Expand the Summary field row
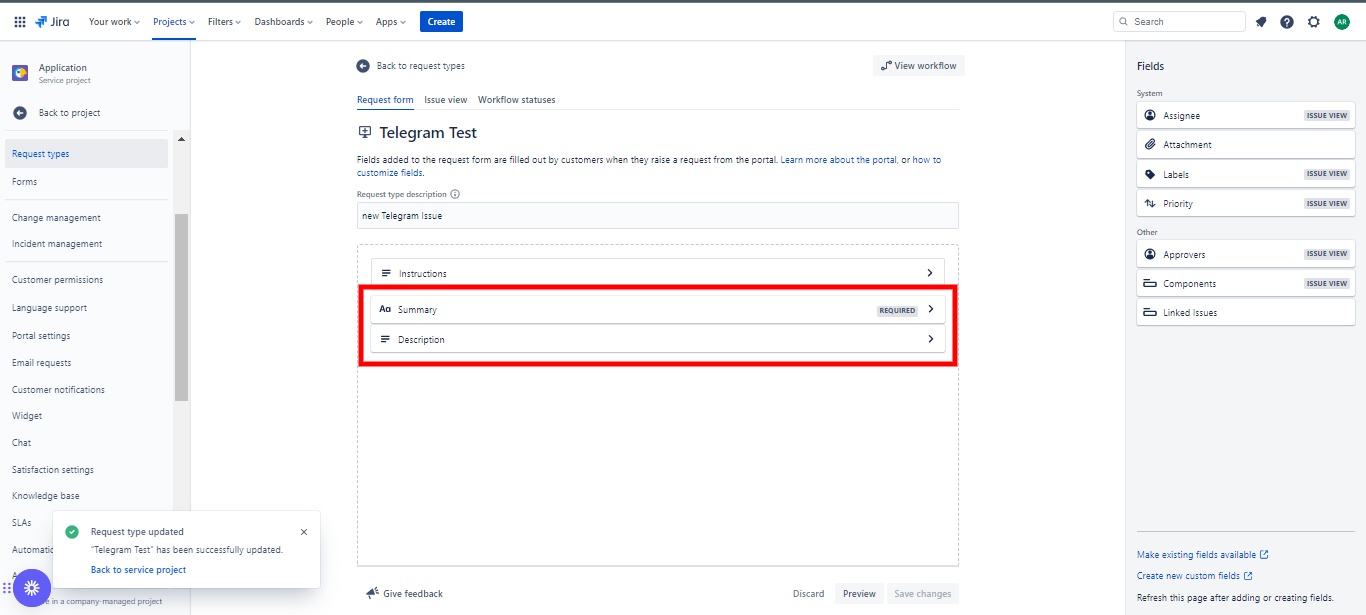Image resolution: width=1366 pixels, height=615 pixels. pos(930,310)
